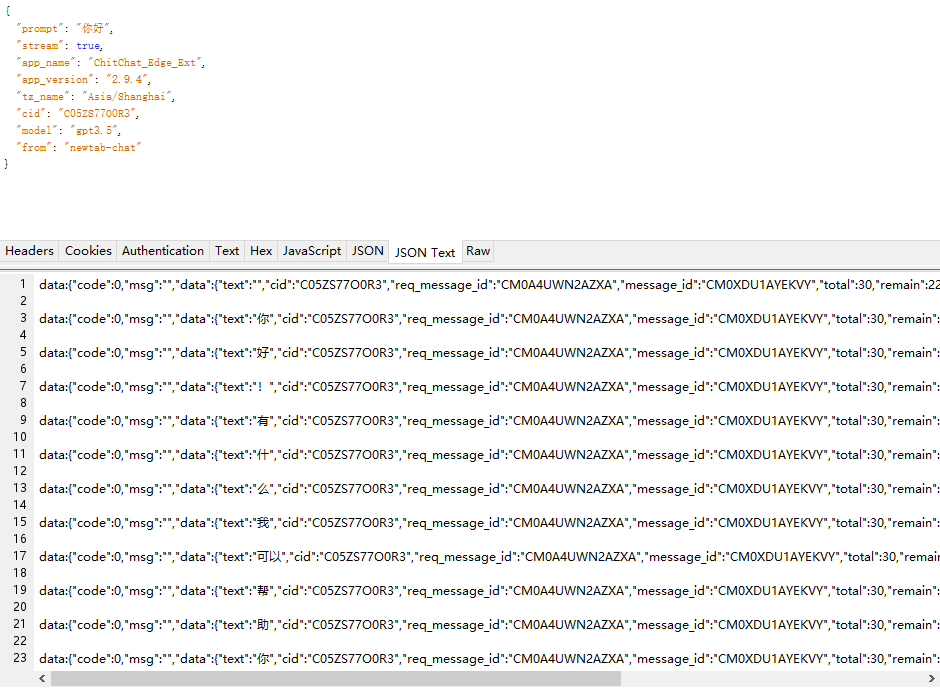Click line number 1 in the gutter
940x688 pixels.
coord(21,285)
